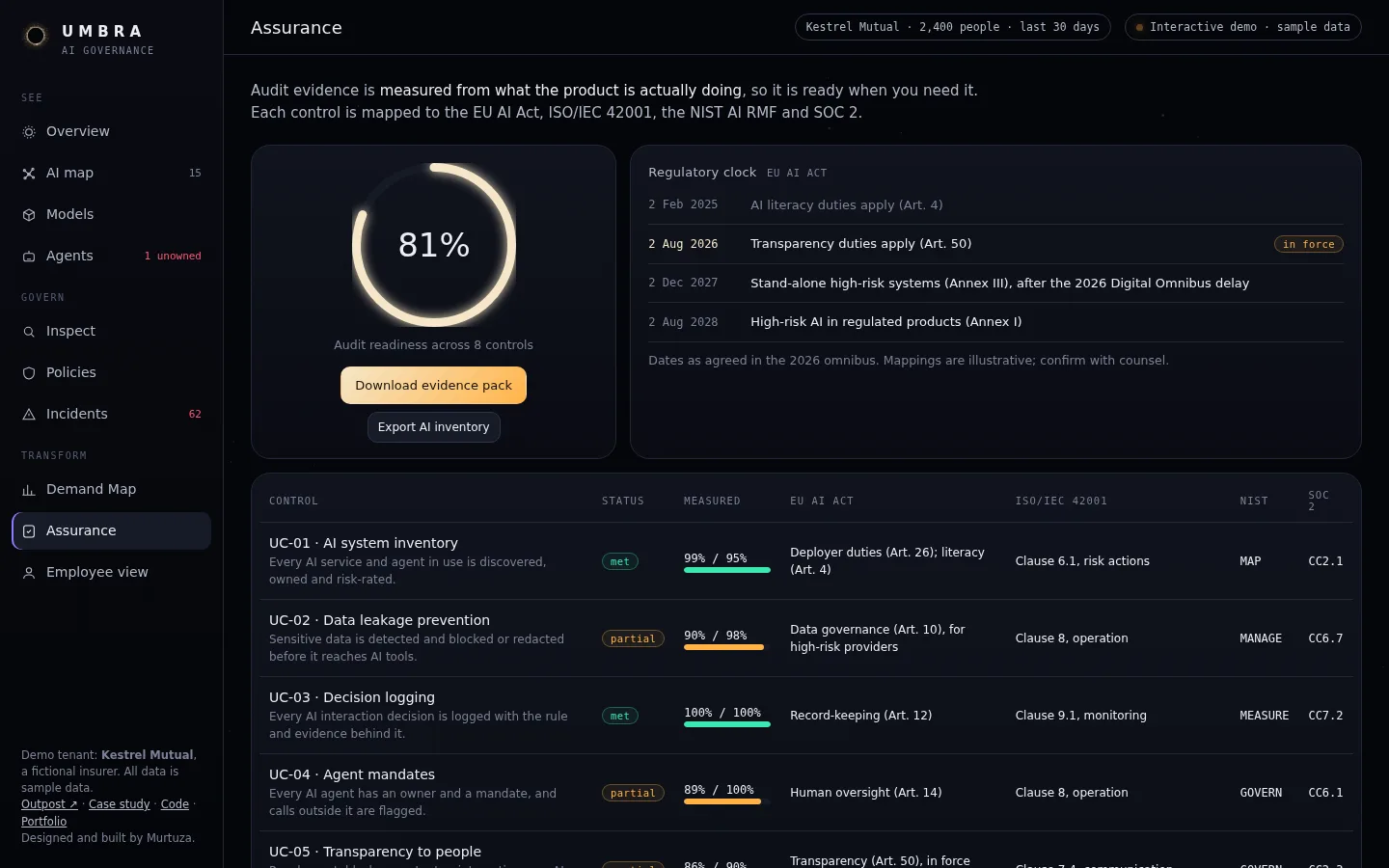
Task: Click the Overview sun icon
Action: pos(29,132)
